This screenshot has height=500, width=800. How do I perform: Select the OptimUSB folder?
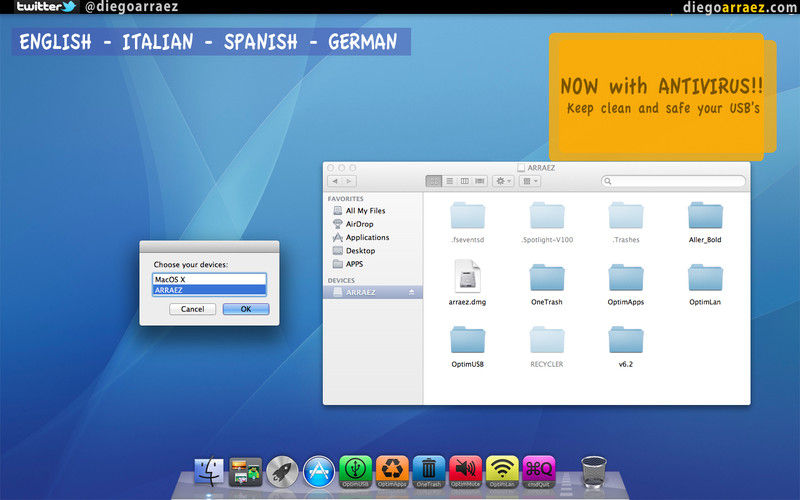[467, 346]
